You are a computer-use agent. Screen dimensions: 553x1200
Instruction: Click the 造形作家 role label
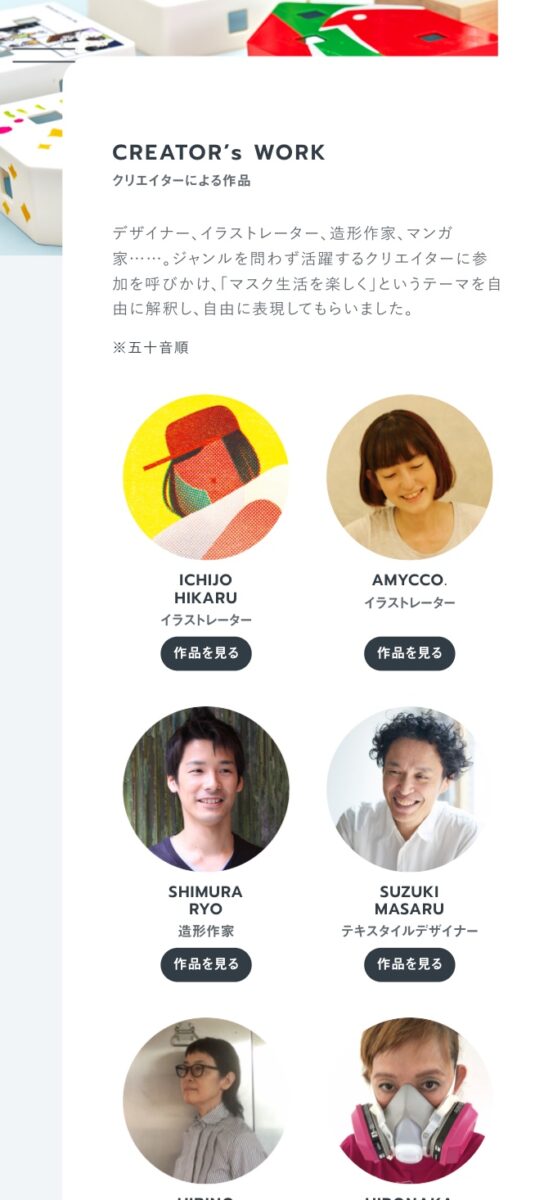(x=206, y=931)
